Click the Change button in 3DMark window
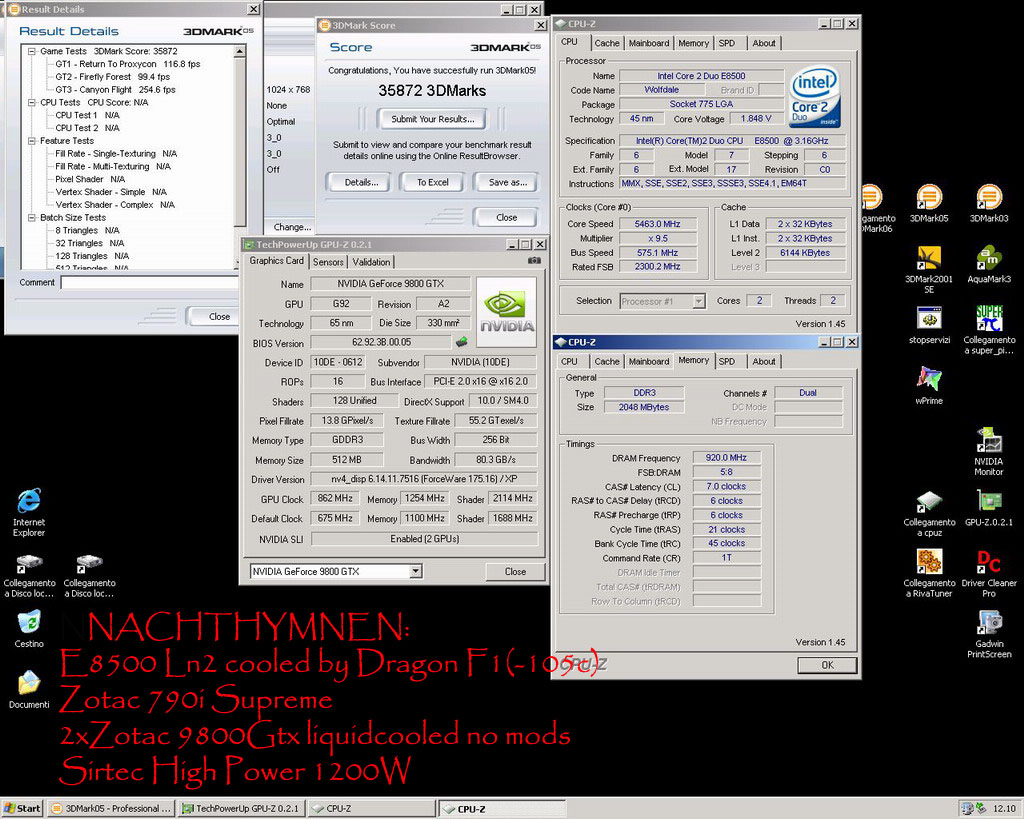Viewport: 1024px width, 819px height. click(292, 227)
